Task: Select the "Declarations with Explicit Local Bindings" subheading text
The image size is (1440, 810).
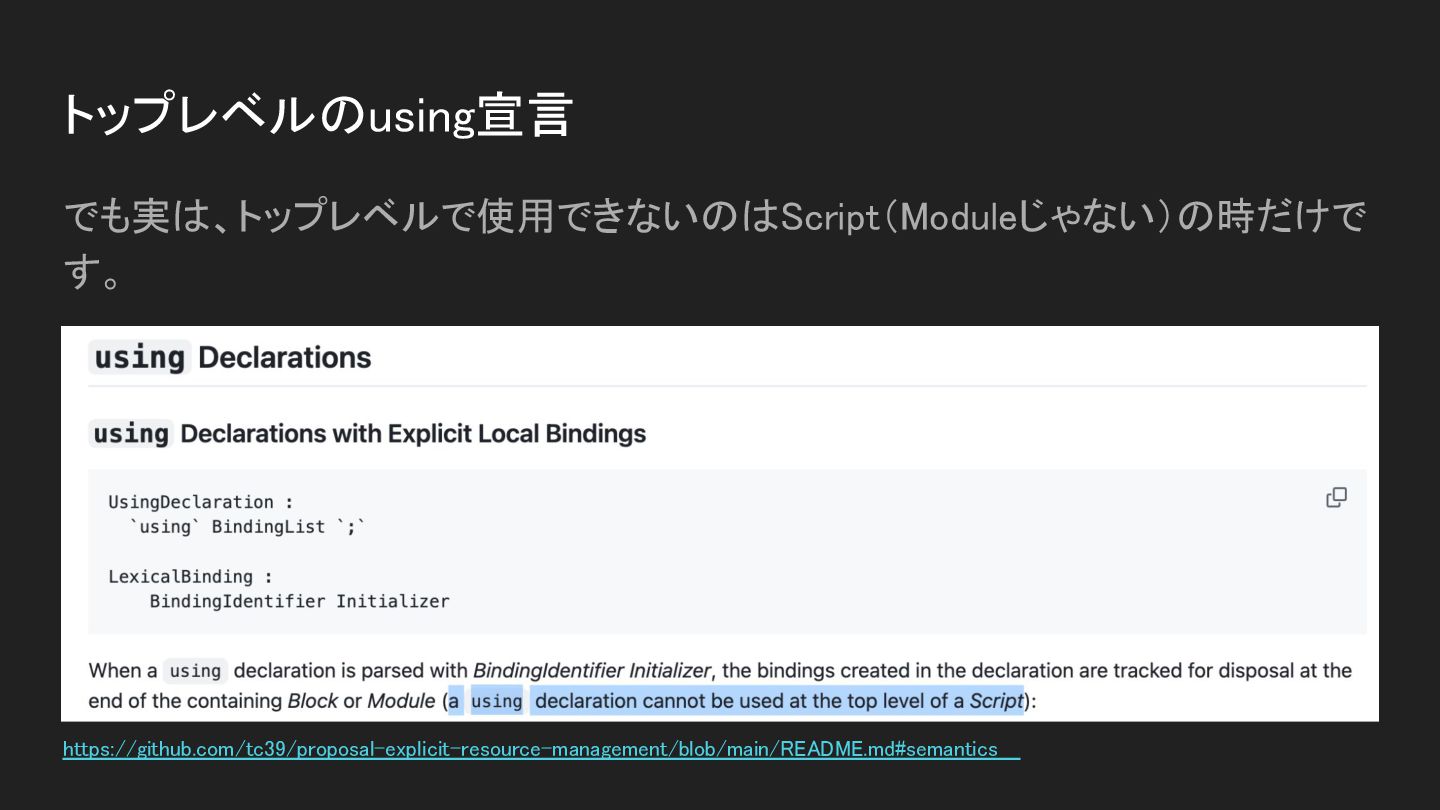Action: (x=412, y=433)
